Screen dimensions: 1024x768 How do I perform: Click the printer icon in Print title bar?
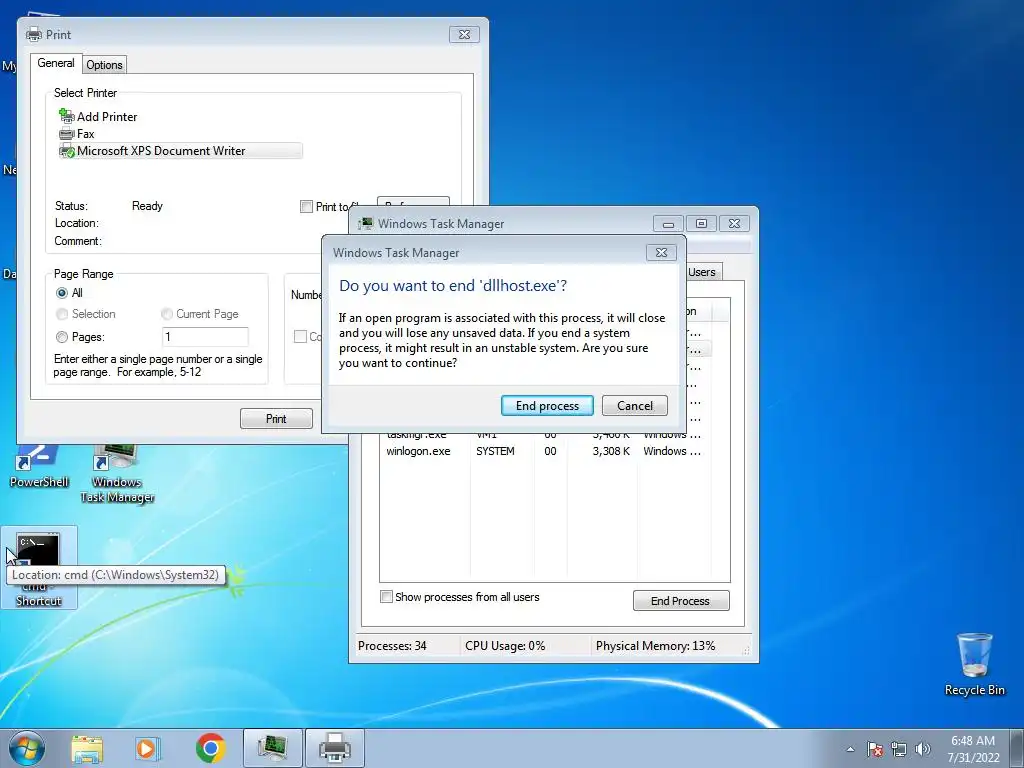pyautogui.click(x=34, y=35)
